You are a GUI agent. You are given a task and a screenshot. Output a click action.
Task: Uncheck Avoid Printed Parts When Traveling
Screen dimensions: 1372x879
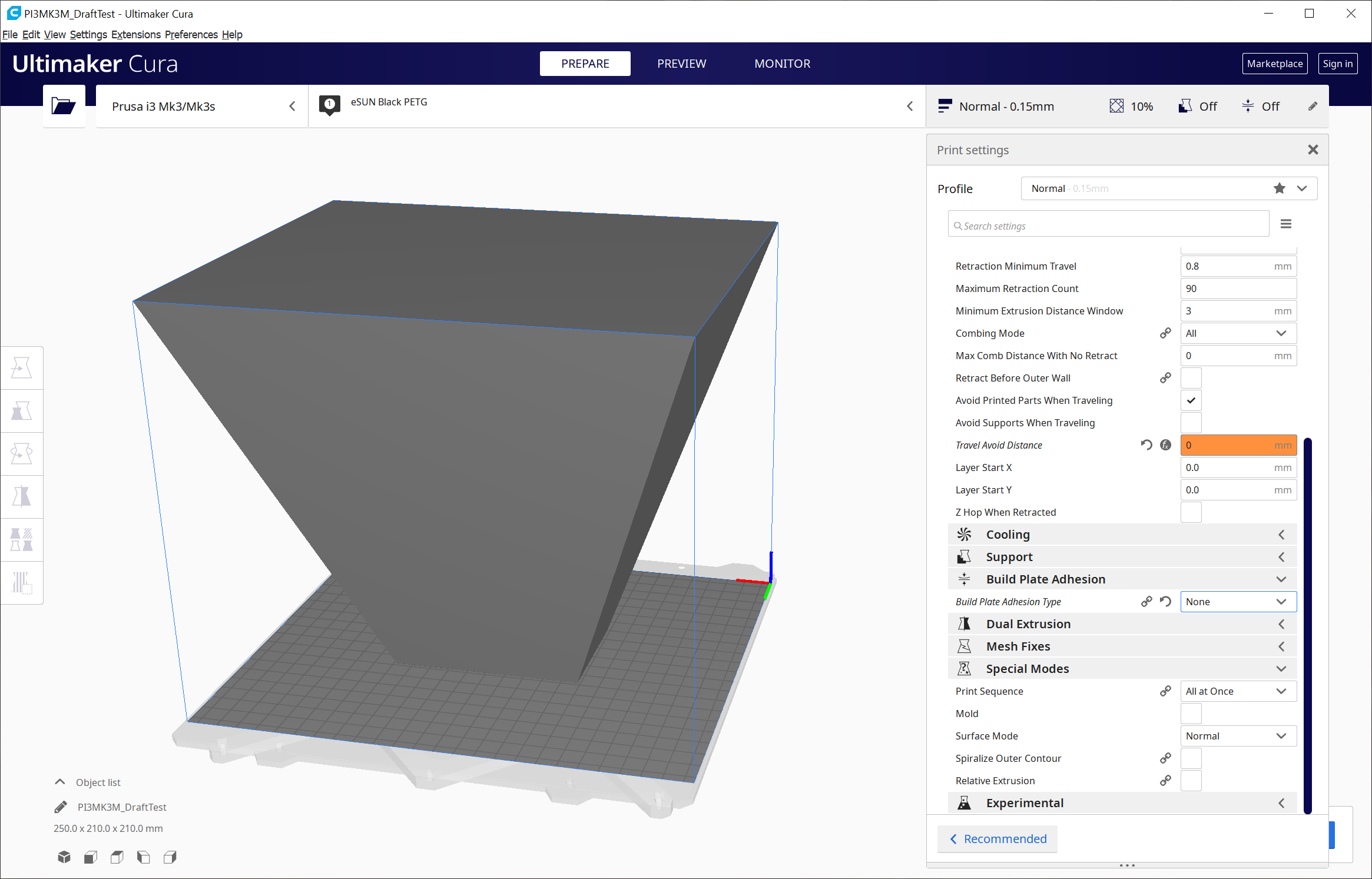[x=1191, y=400]
